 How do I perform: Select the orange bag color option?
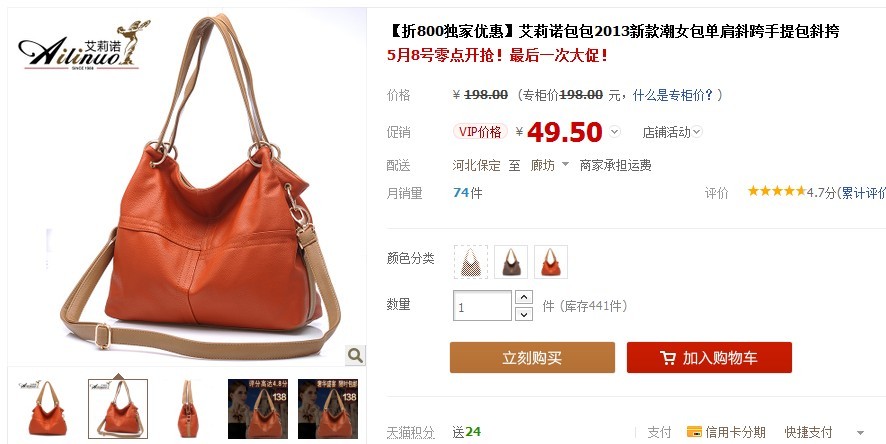551,262
